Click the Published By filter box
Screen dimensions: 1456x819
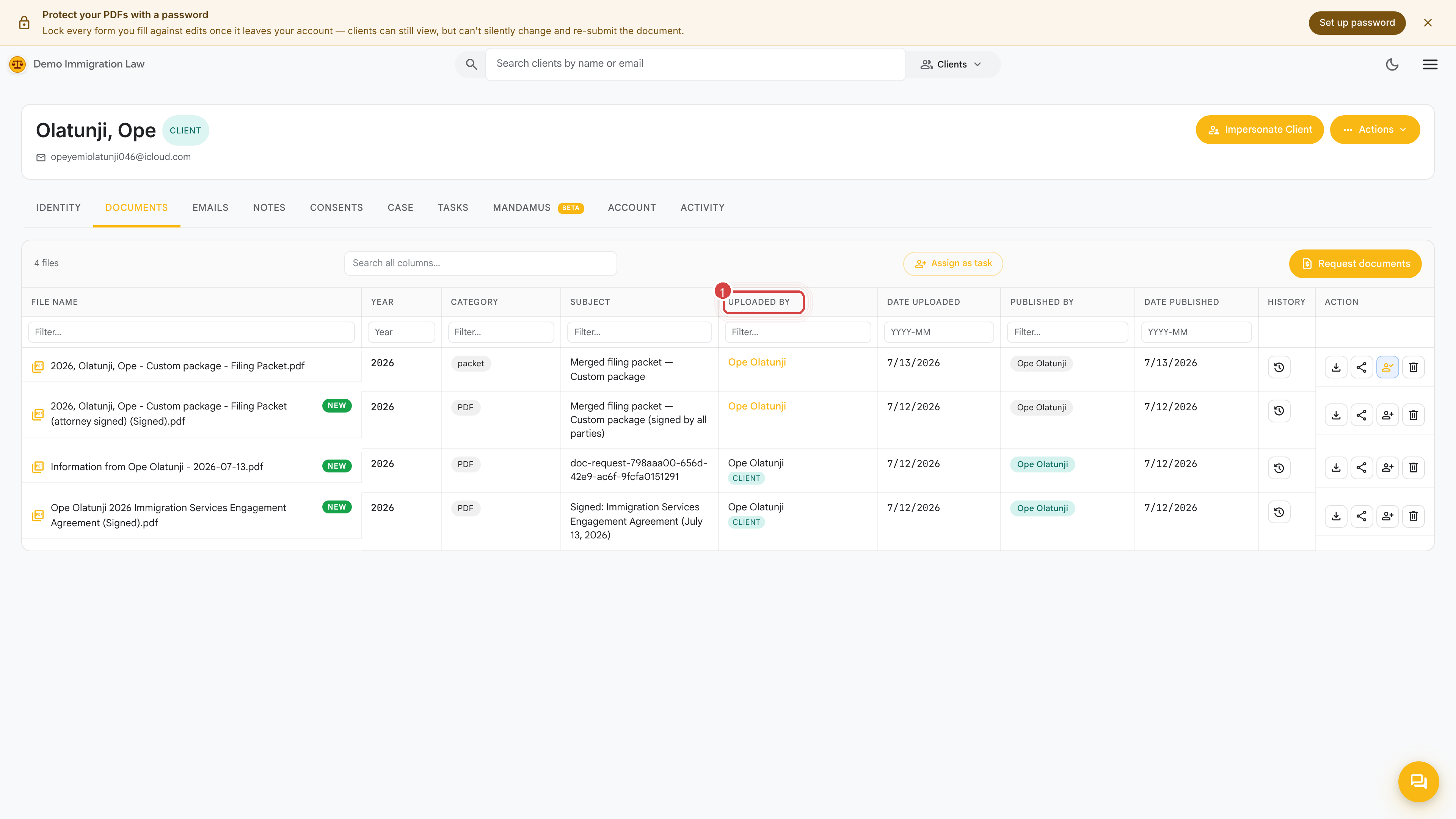[1067, 332]
